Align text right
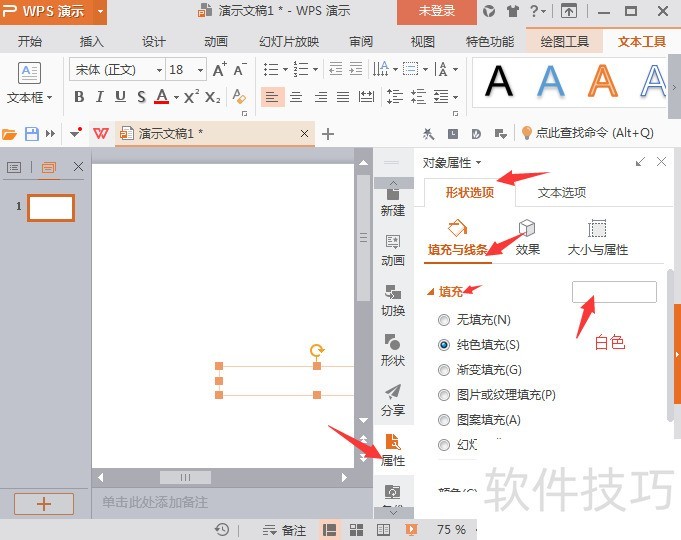Viewport: 681px width, 540px height. (321, 96)
